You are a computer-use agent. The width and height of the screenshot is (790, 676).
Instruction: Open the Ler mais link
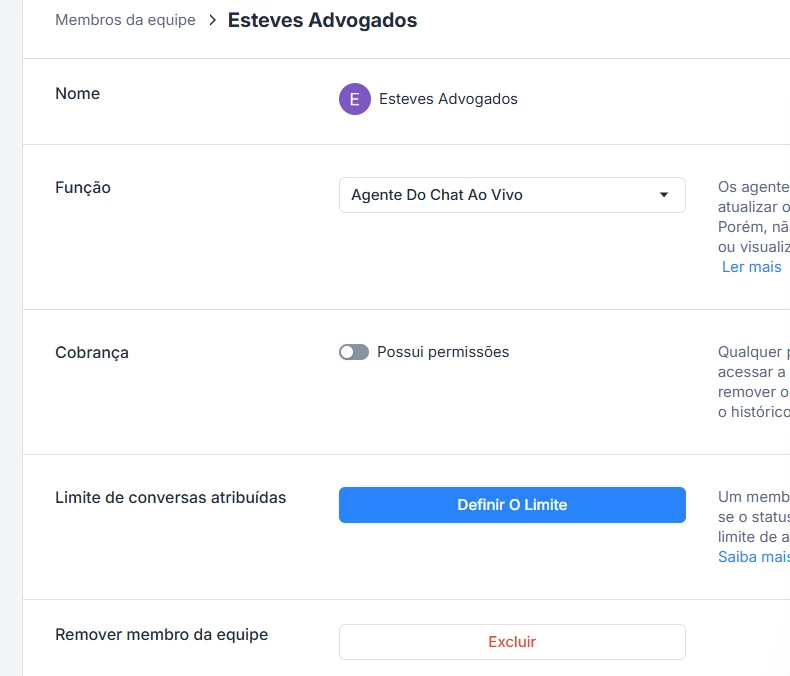[752, 267]
